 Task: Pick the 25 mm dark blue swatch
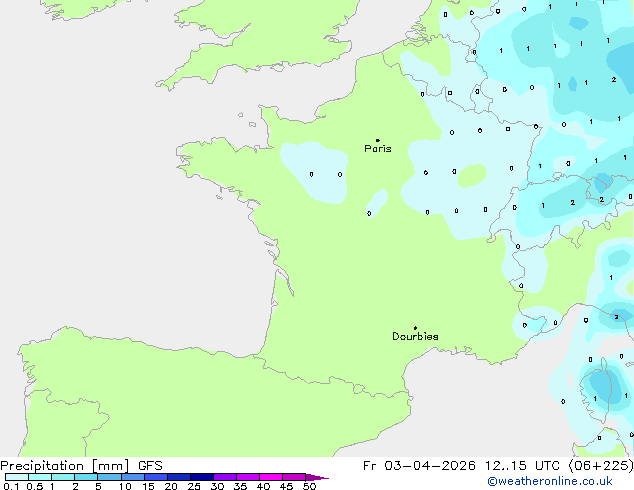click(x=202, y=477)
